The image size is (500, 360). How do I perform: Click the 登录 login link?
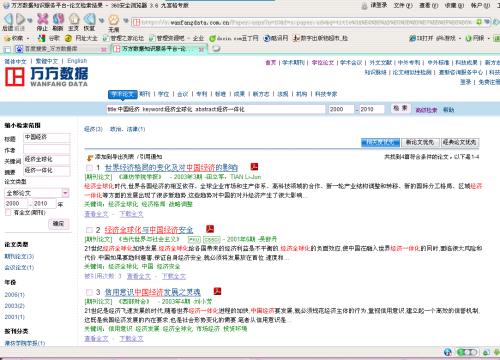click(466, 82)
